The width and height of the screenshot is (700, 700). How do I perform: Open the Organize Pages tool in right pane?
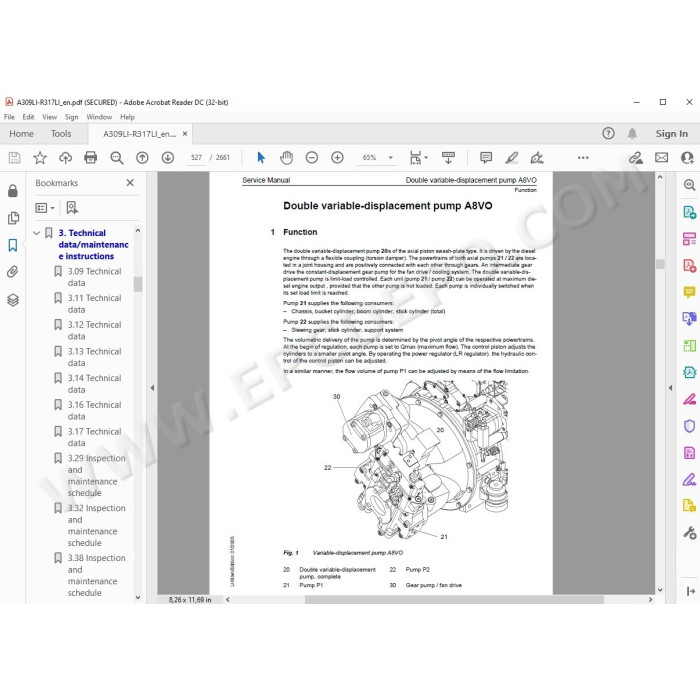click(x=689, y=346)
